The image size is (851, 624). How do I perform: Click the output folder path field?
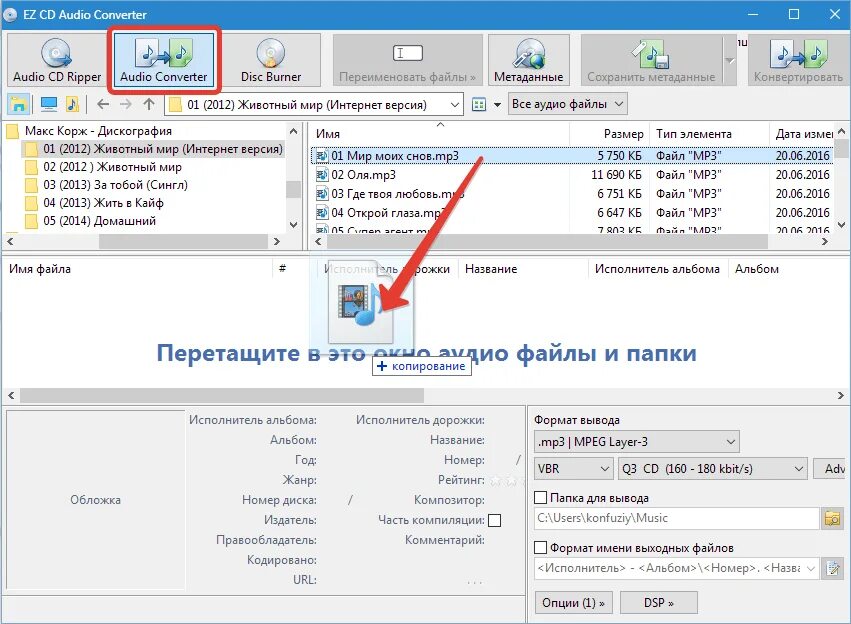[x=677, y=518]
